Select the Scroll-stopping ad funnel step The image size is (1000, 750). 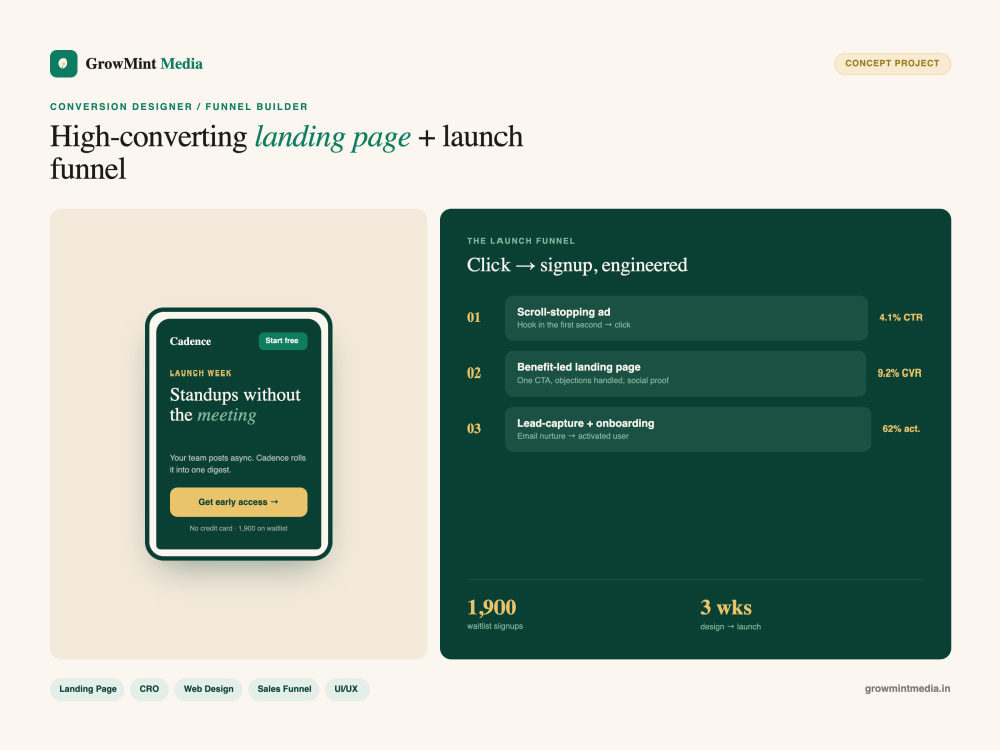point(686,318)
